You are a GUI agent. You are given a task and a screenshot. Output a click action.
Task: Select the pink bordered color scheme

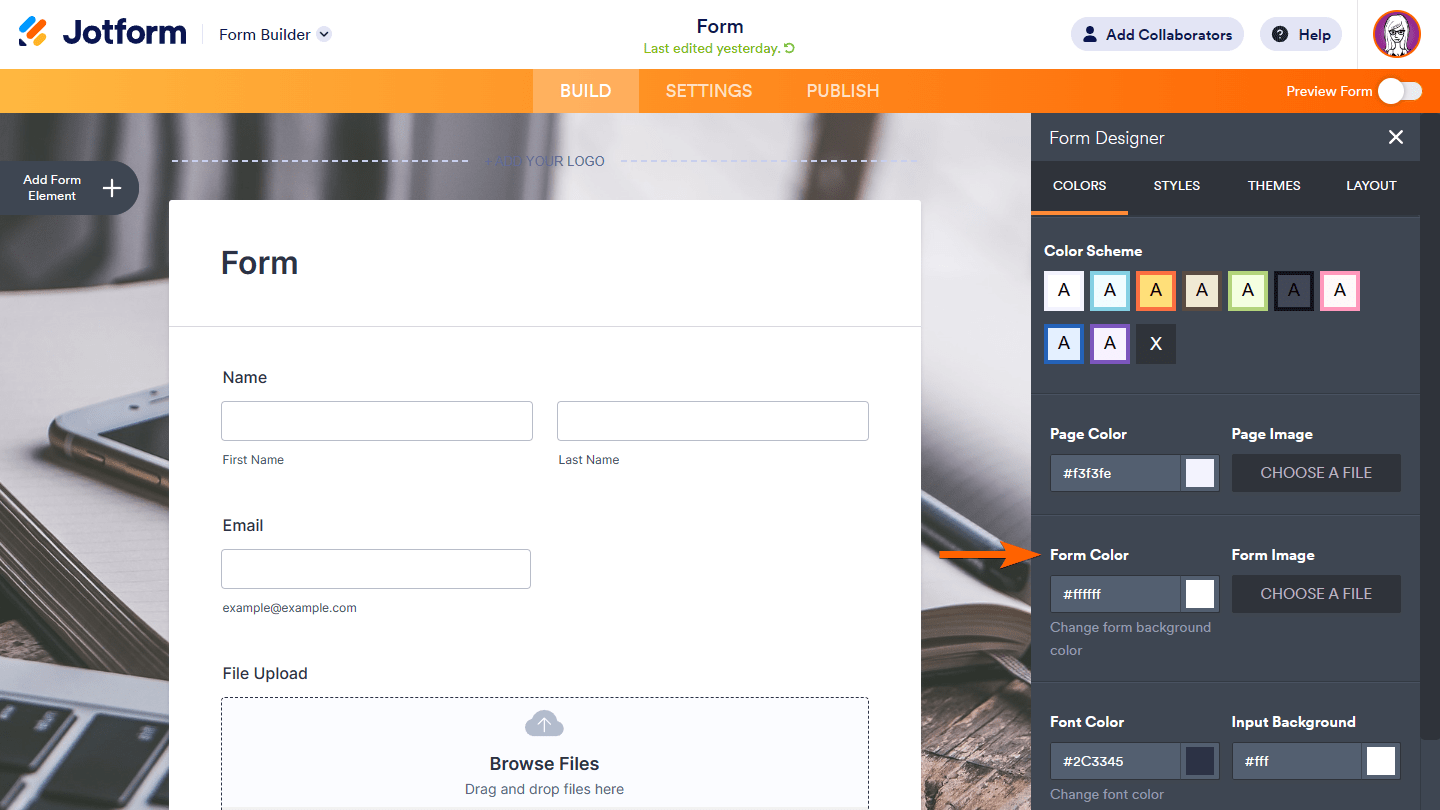(1340, 291)
